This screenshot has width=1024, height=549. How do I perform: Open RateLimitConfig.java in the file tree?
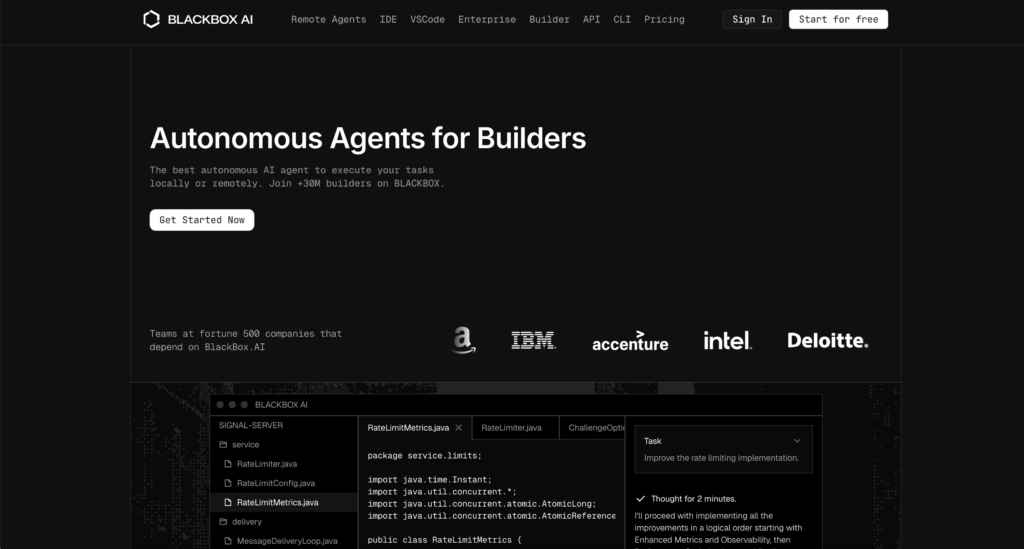pyautogui.click(x=275, y=483)
